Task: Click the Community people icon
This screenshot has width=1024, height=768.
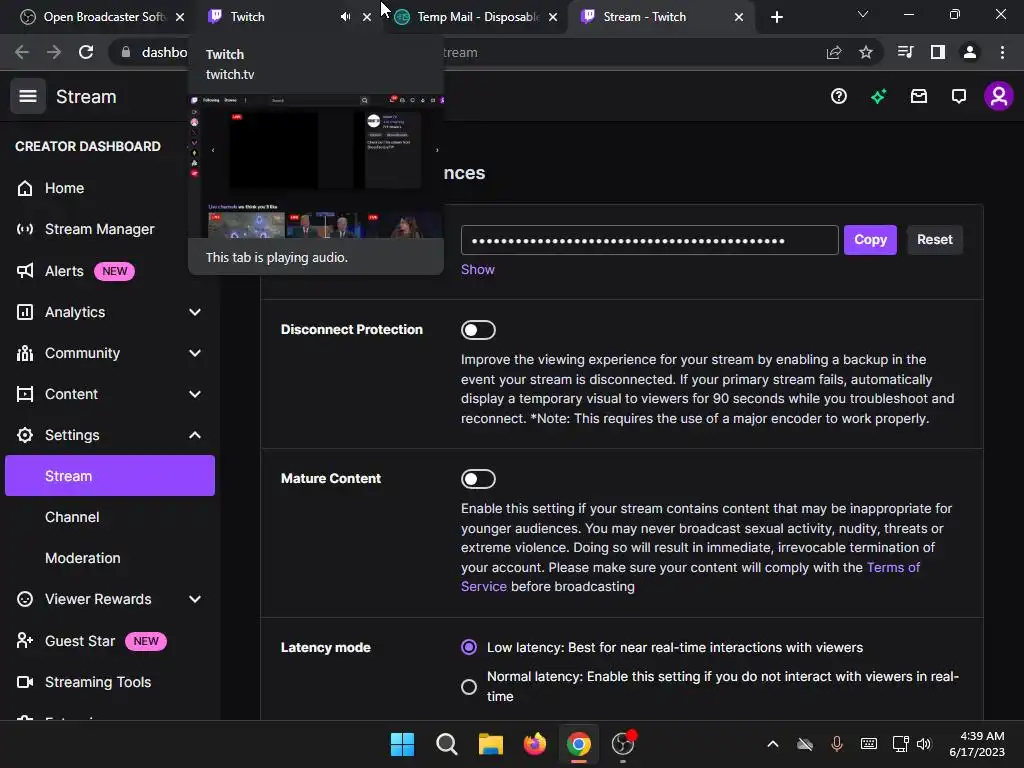Action: [25, 353]
